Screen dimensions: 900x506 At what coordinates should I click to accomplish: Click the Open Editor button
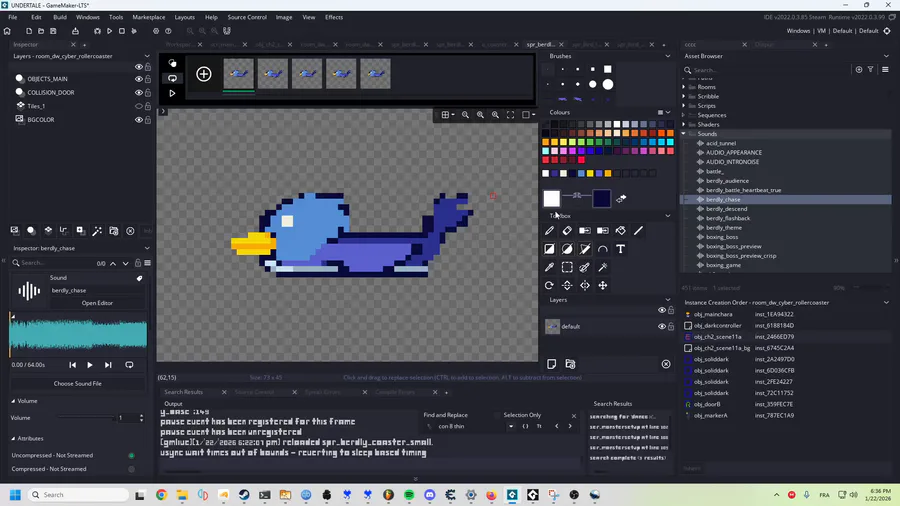point(97,303)
